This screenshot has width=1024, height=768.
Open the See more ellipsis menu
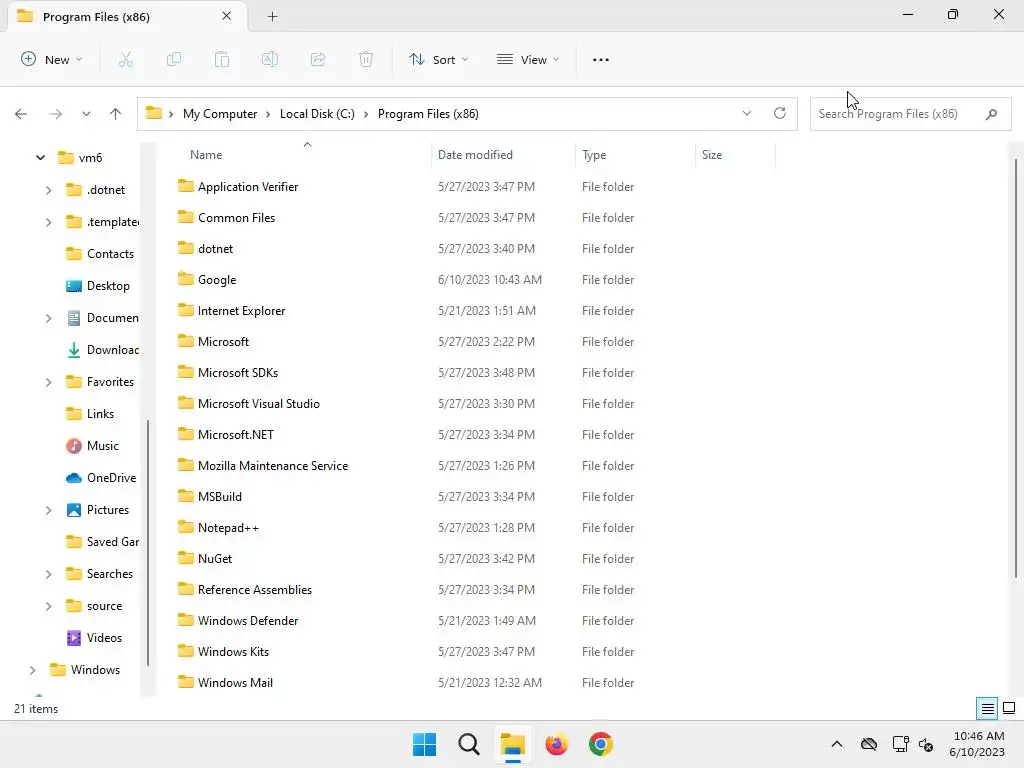(x=600, y=59)
